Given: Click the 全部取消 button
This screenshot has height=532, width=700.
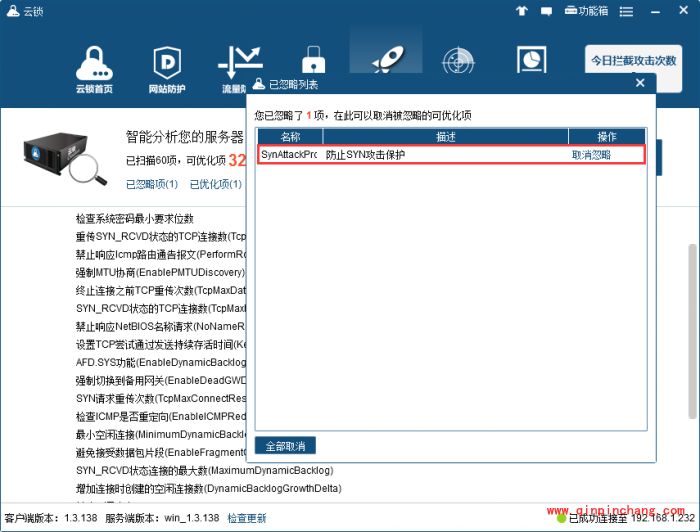Looking at the screenshot, I should click(x=285, y=446).
